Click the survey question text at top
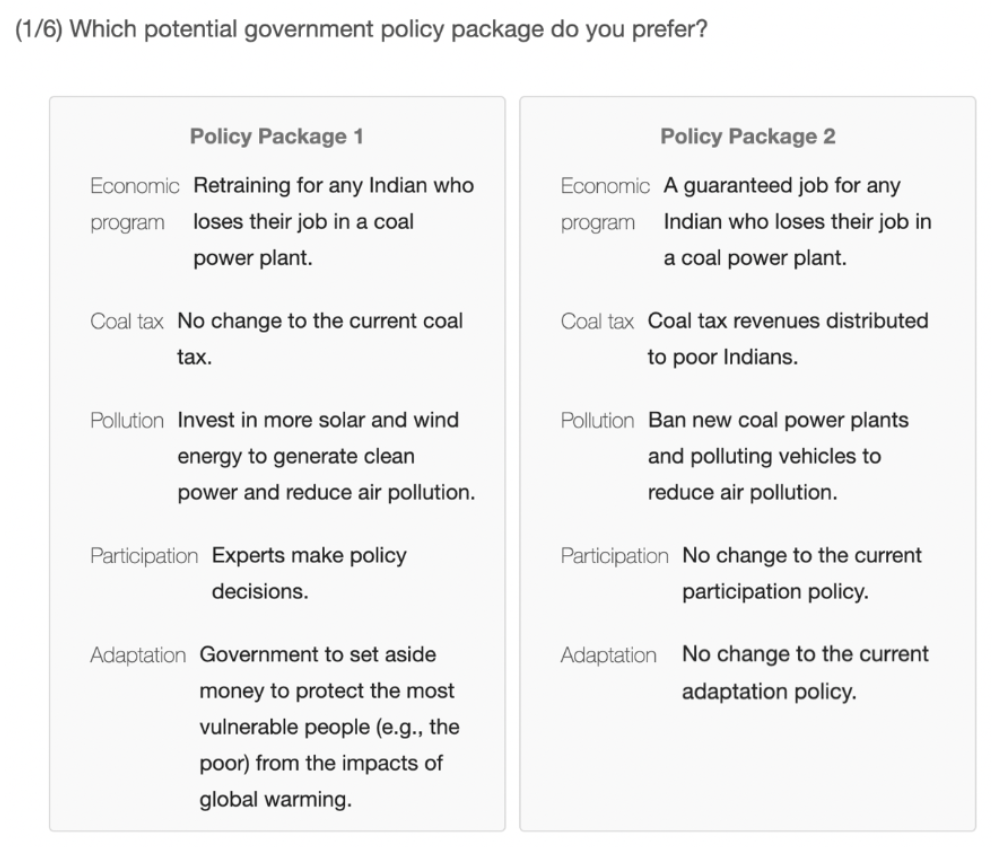1002x848 pixels. click(x=362, y=30)
